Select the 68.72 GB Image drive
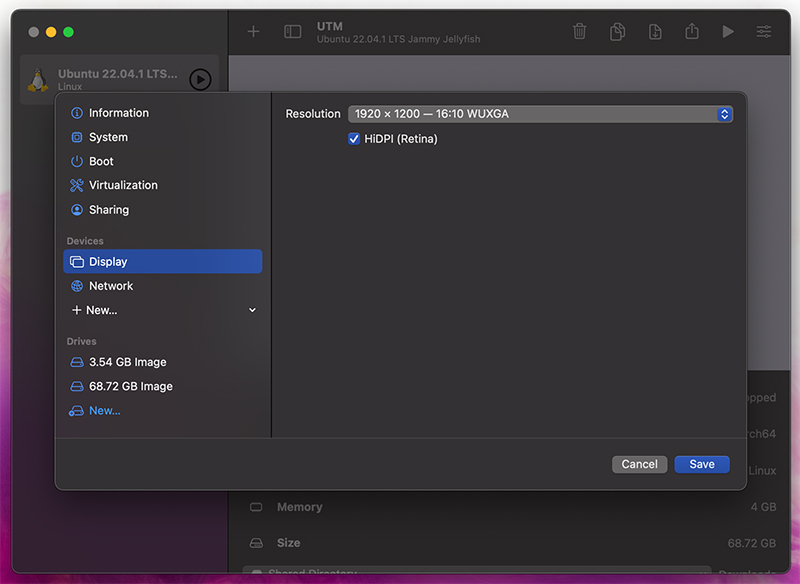Screen dimensions: 800x584 tap(163, 386)
